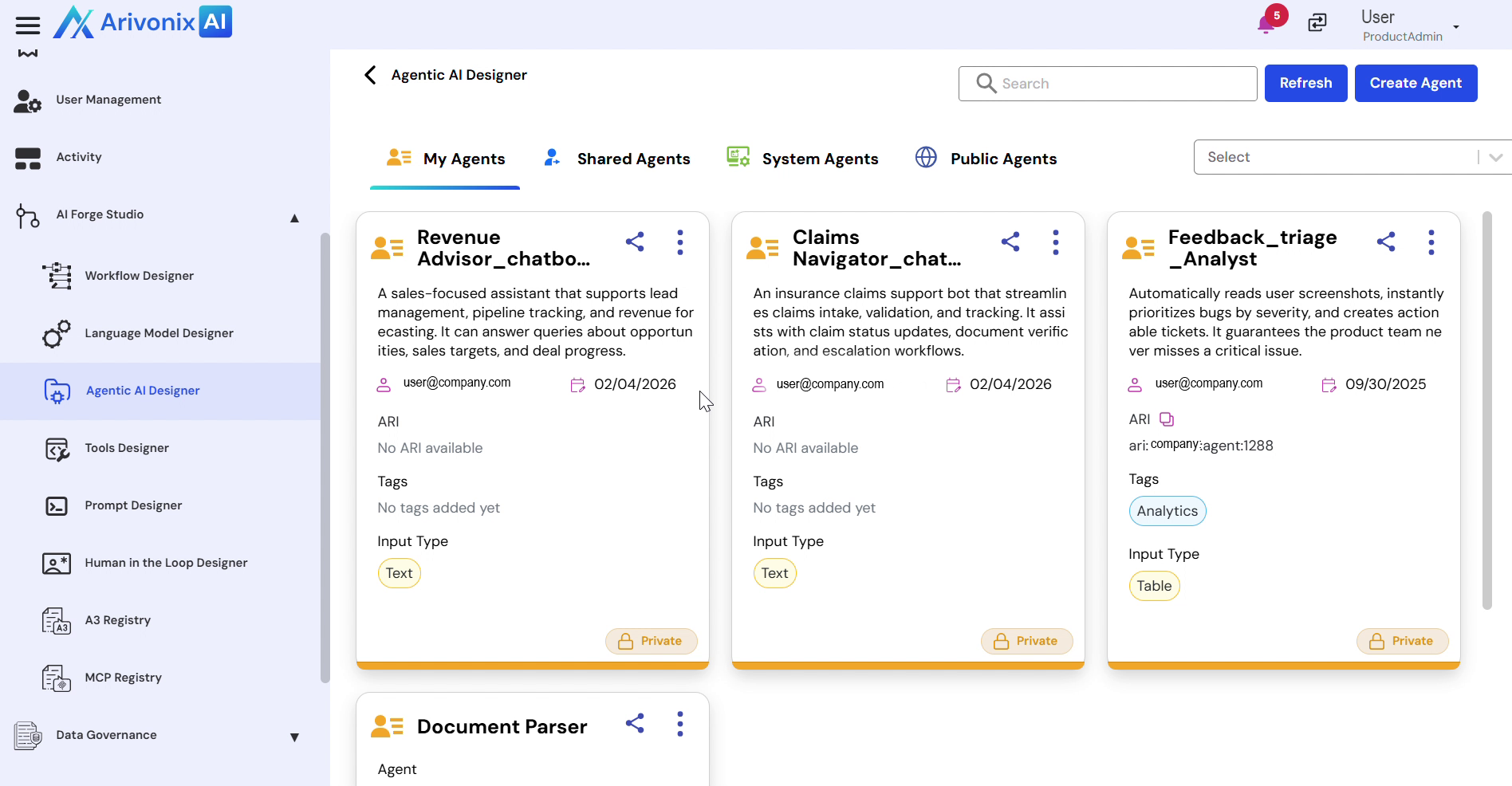
Task: Expand the Data Governance section
Action: tap(294, 737)
